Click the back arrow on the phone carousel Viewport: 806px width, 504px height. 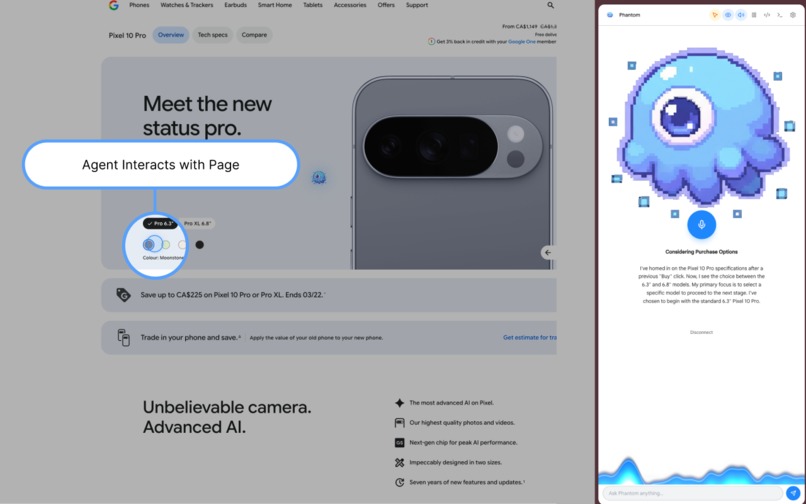click(548, 253)
